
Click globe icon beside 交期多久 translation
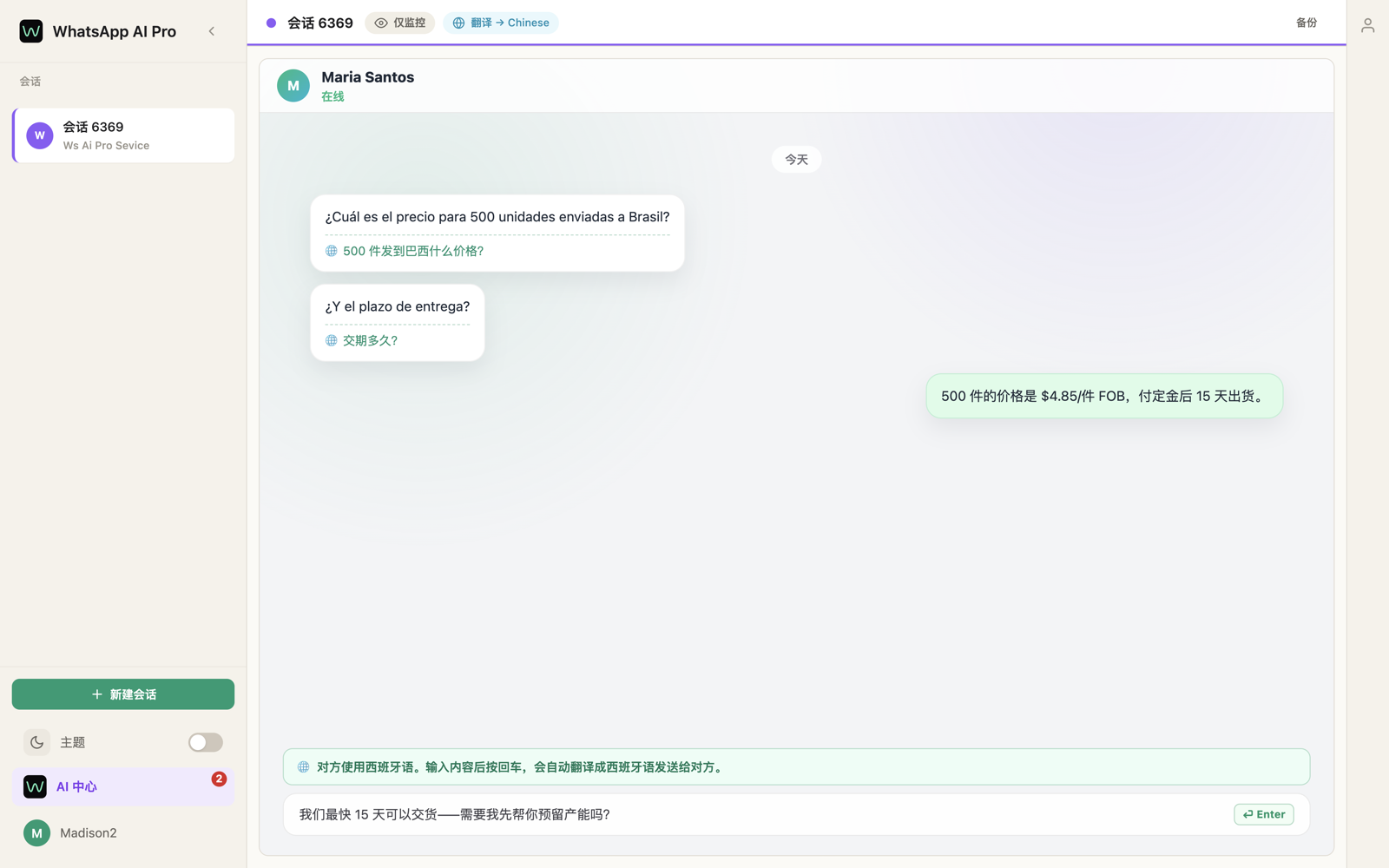[x=332, y=340]
